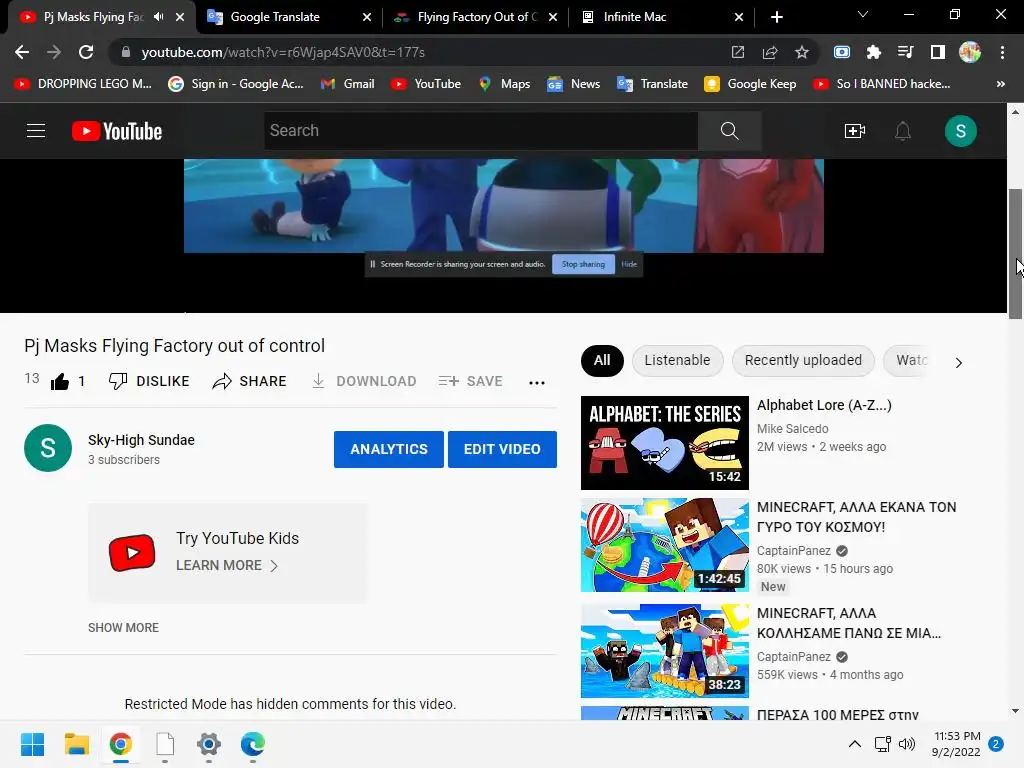Image resolution: width=1024 pixels, height=768 pixels.
Task: Switch to the Infinite Mac tab
Action: (661, 17)
